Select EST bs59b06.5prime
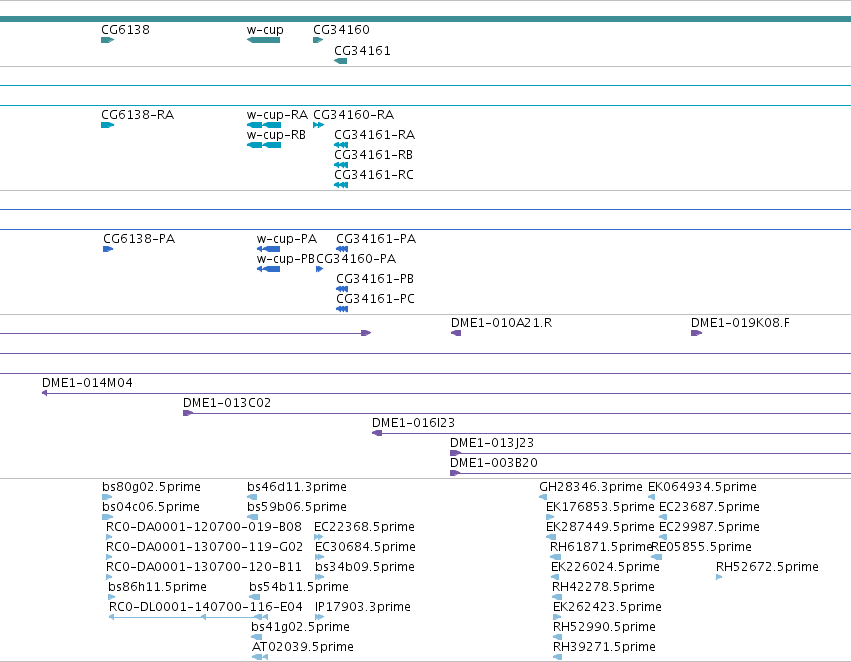Viewport: 851px width, 662px height. (x=297, y=508)
